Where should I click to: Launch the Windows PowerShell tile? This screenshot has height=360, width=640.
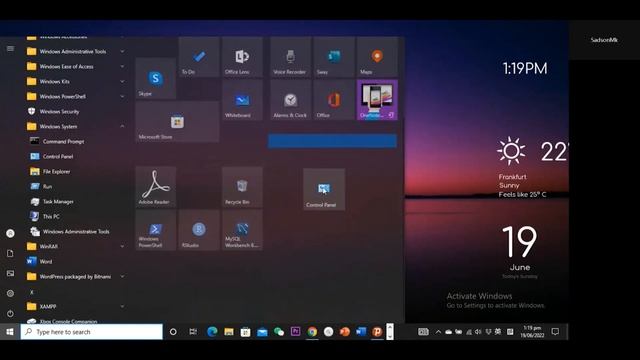pyautogui.click(x=156, y=230)
